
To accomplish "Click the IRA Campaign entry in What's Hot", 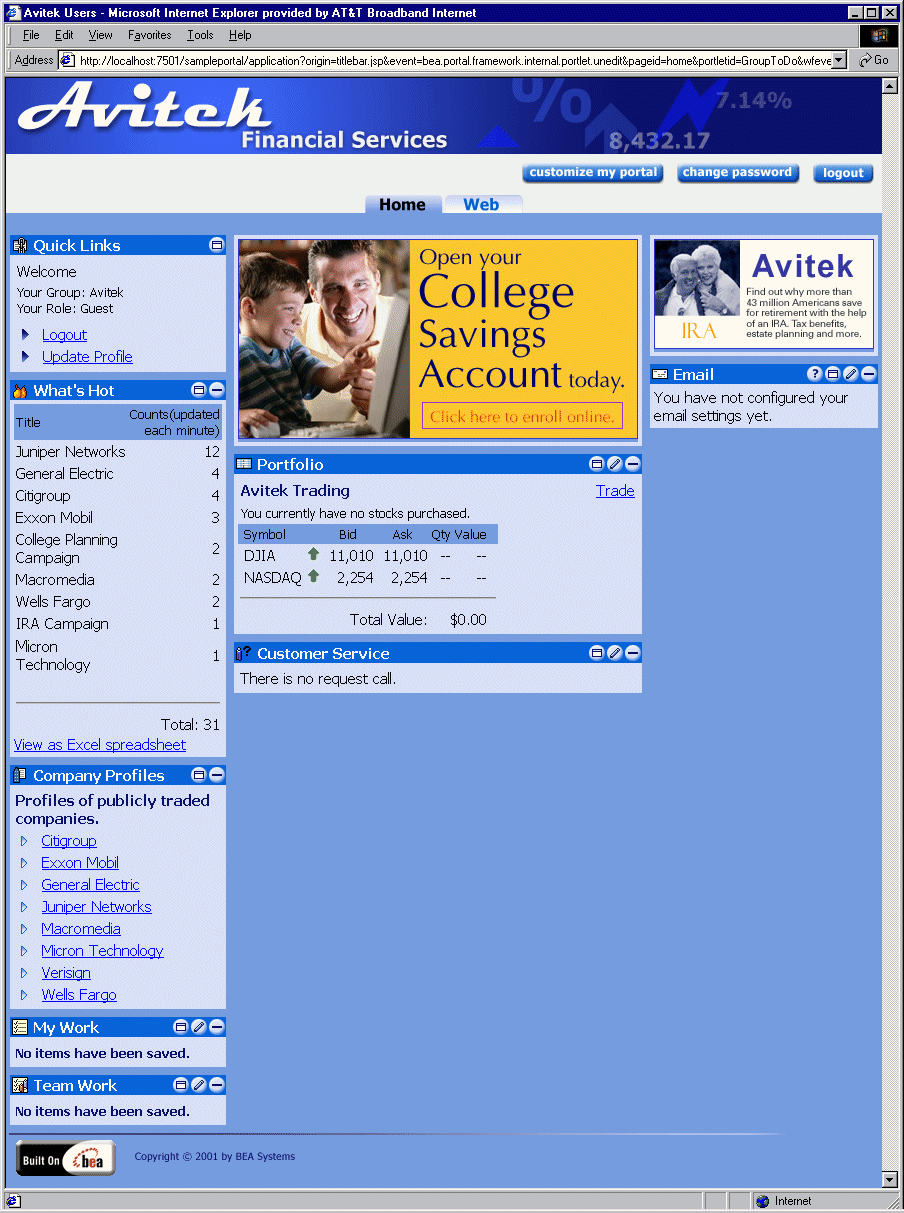I will point(62,624).
